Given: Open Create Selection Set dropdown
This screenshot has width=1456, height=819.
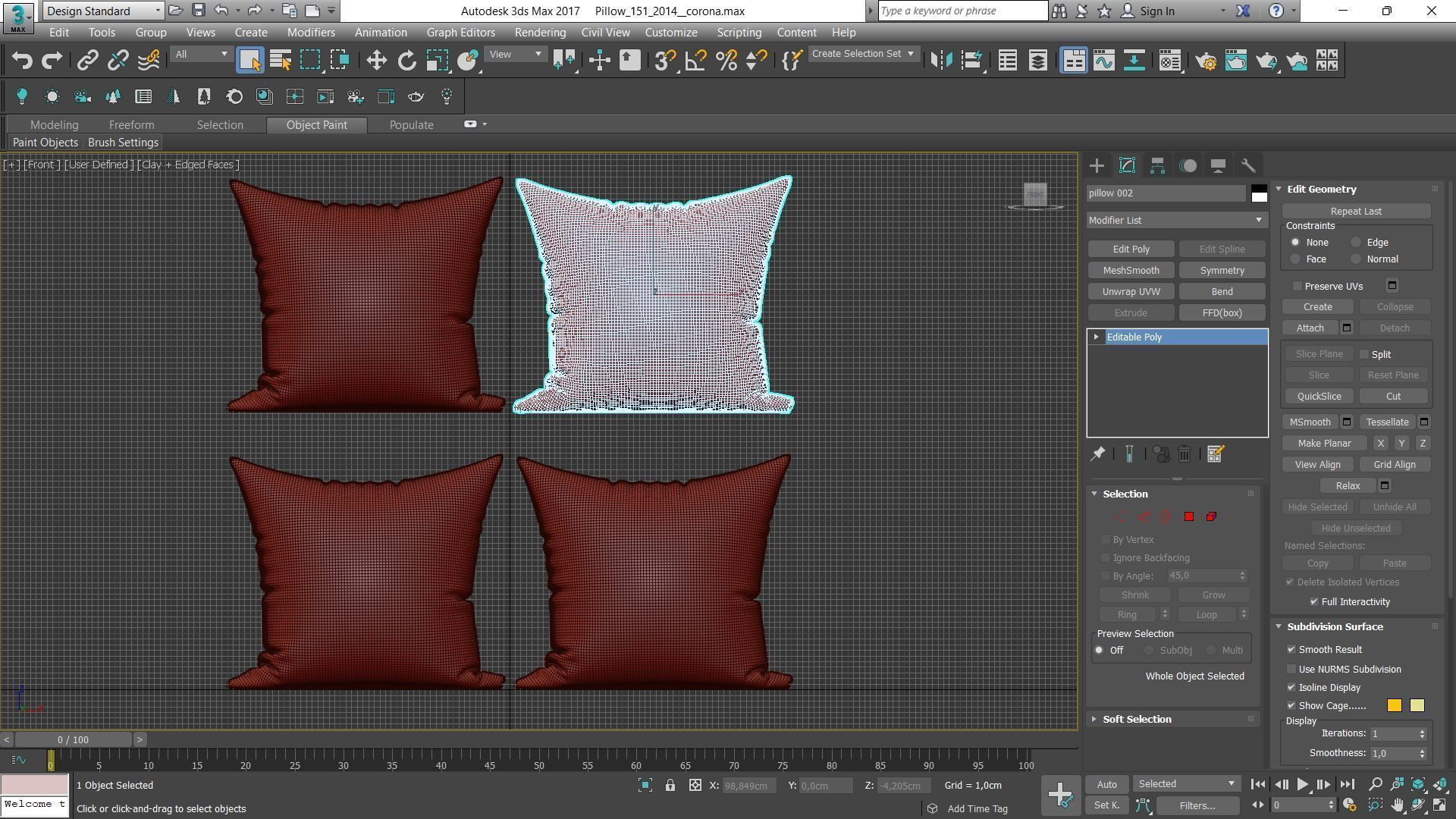Looking at the screenshot, I should pyautogui.click(x=864, y=54).
